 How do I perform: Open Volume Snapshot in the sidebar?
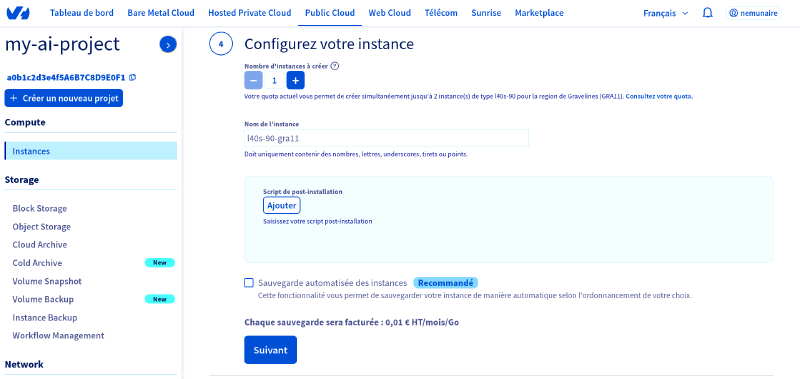pyautogui.click(x=47, y=281)
